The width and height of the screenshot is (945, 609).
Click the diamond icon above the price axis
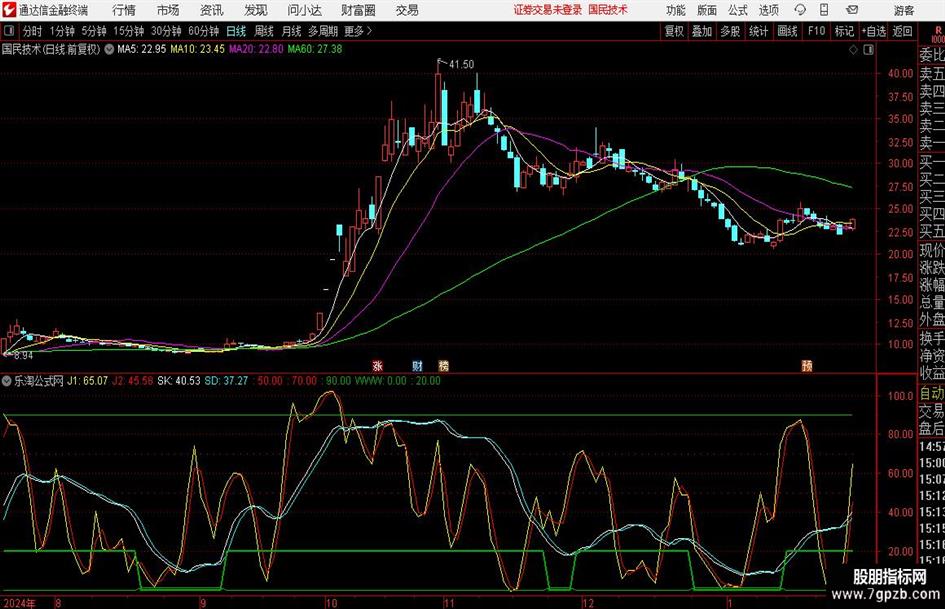click(x=853, y=50)
